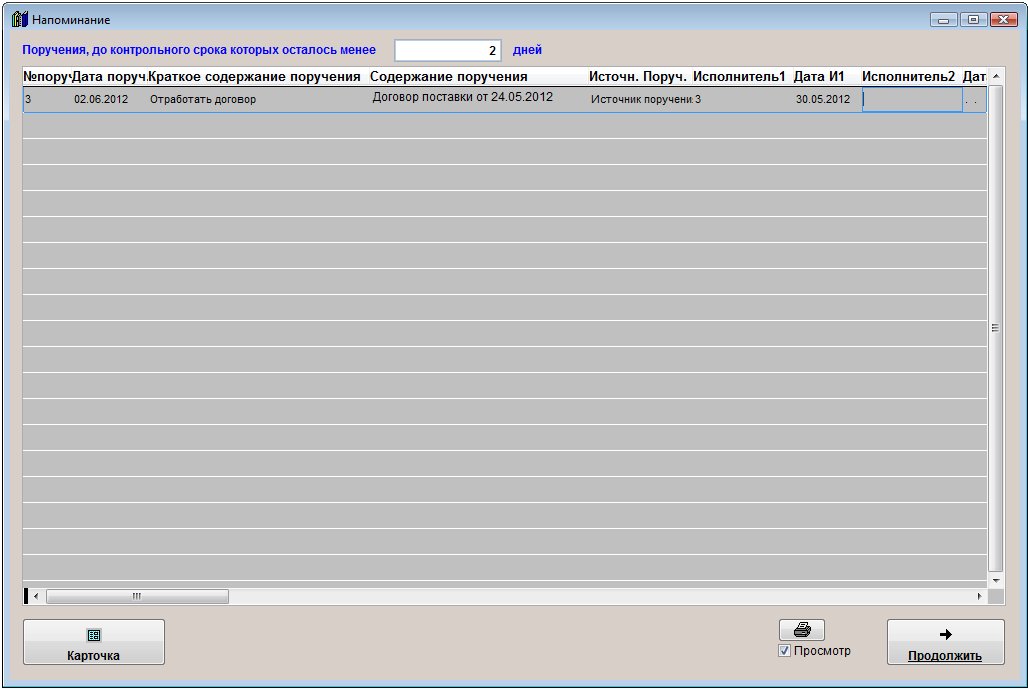This screenshot has height=690, width=1028.
Task: Click the Напоминание window title icon
Action: (x=20, y=19)
